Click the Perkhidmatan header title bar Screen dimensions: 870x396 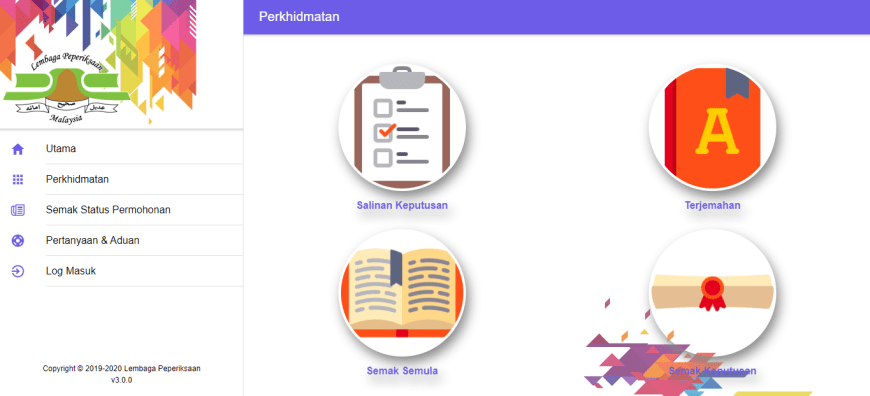click(x=557, y=17)
